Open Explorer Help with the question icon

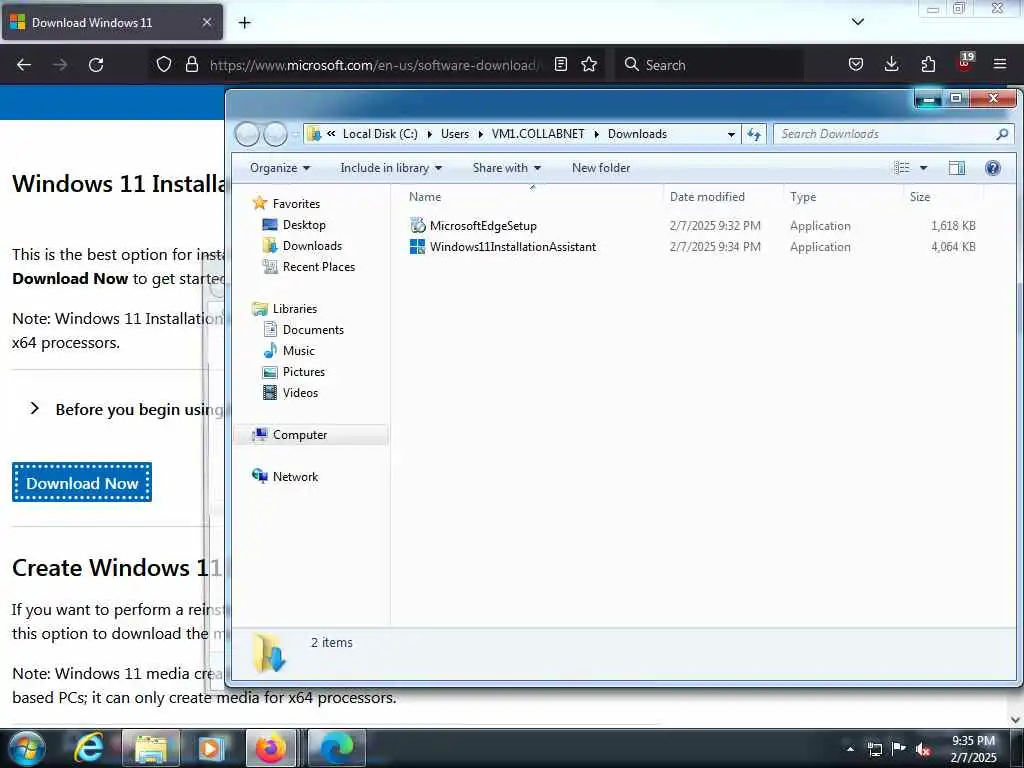click(993, 168)
